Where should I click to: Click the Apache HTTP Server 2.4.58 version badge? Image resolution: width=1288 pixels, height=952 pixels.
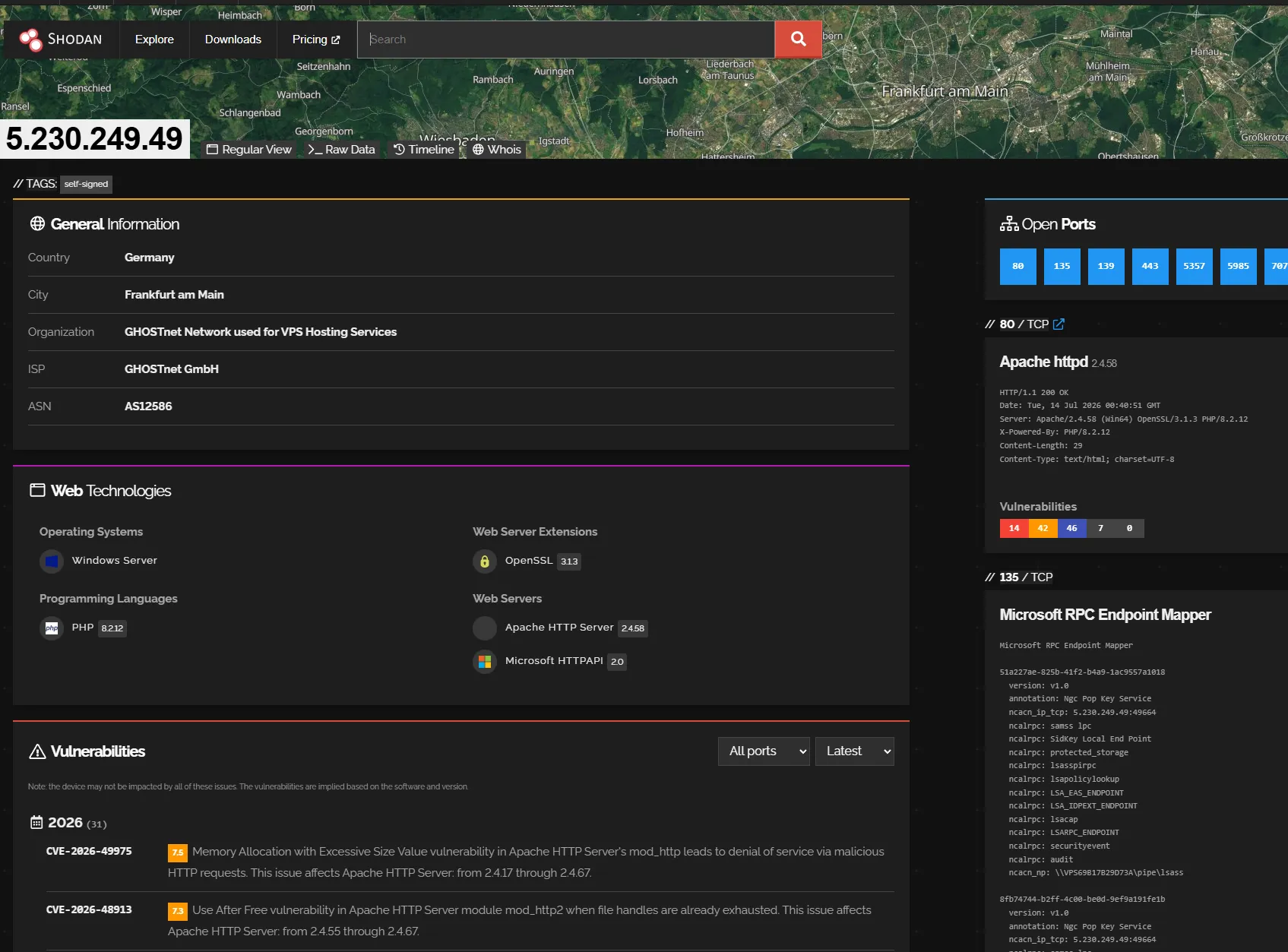(x=633, y=628)
